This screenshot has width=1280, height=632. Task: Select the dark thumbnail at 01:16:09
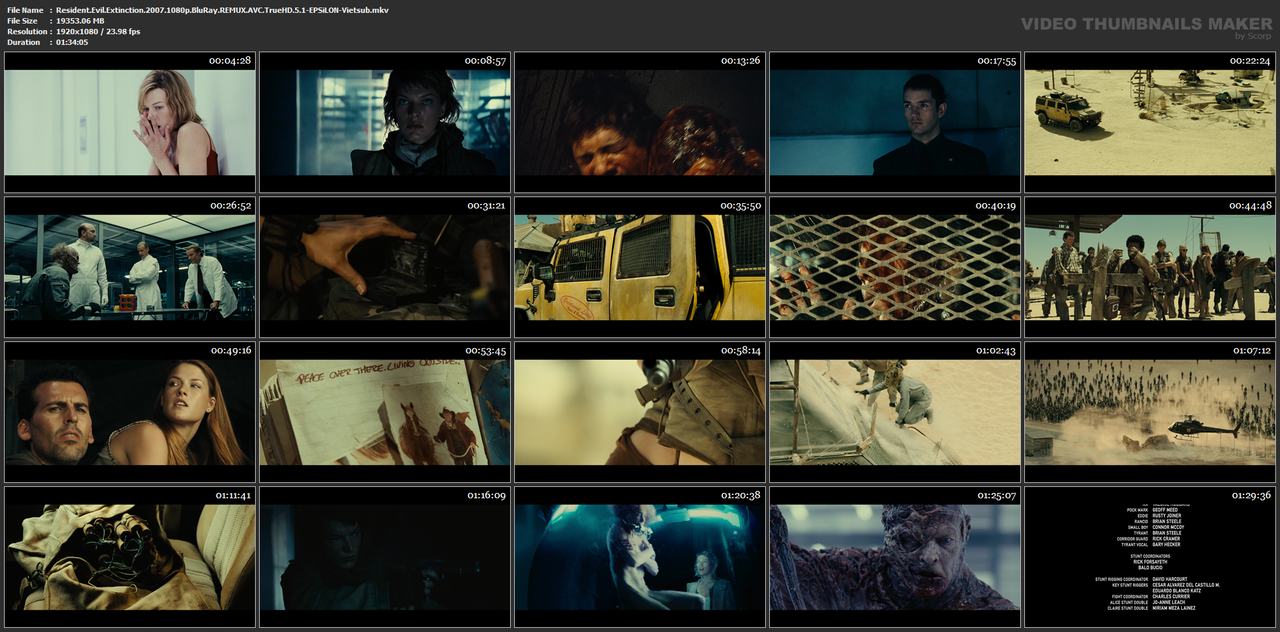(x=385, y=557)
